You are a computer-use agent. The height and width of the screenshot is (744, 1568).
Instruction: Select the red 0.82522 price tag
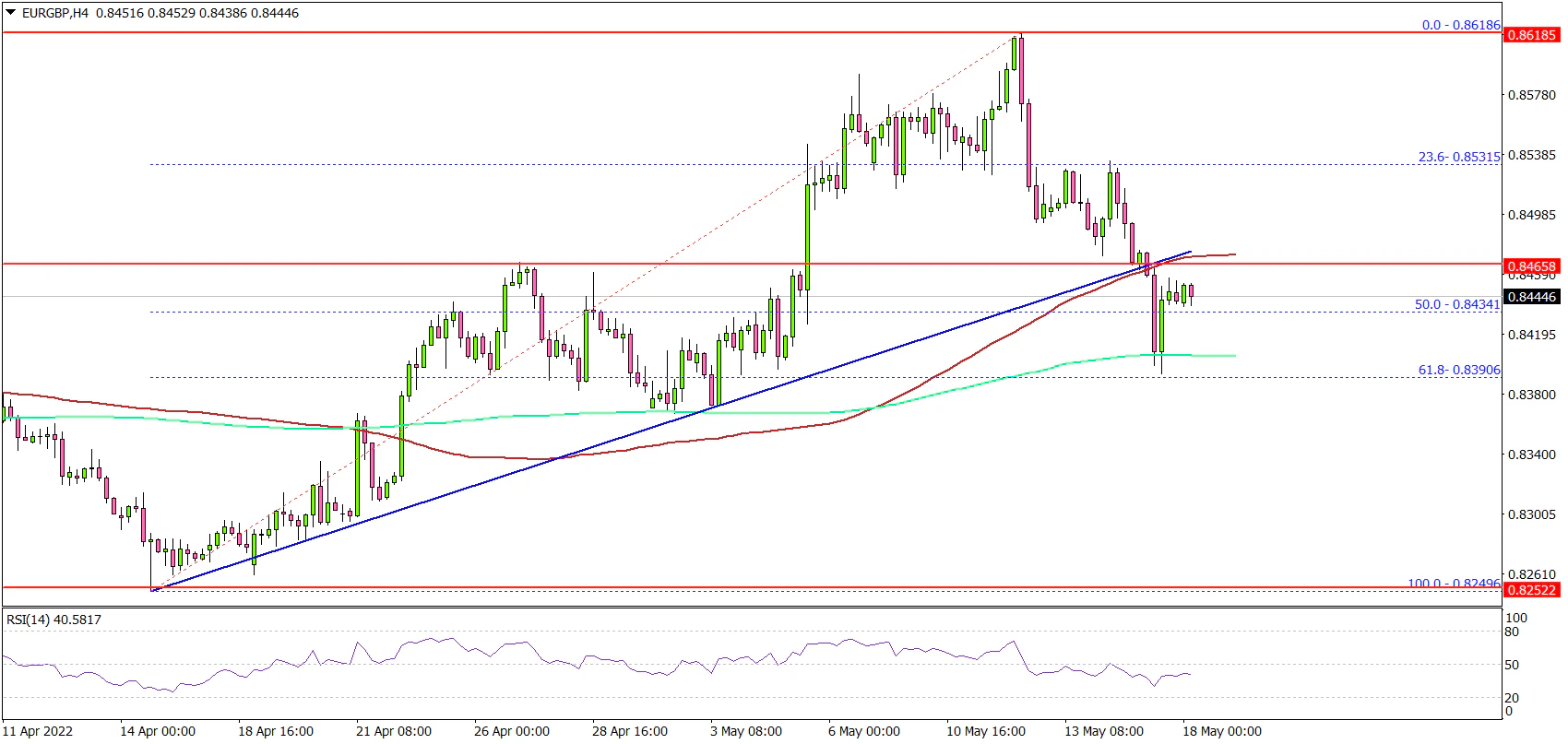pos(1531,590)
